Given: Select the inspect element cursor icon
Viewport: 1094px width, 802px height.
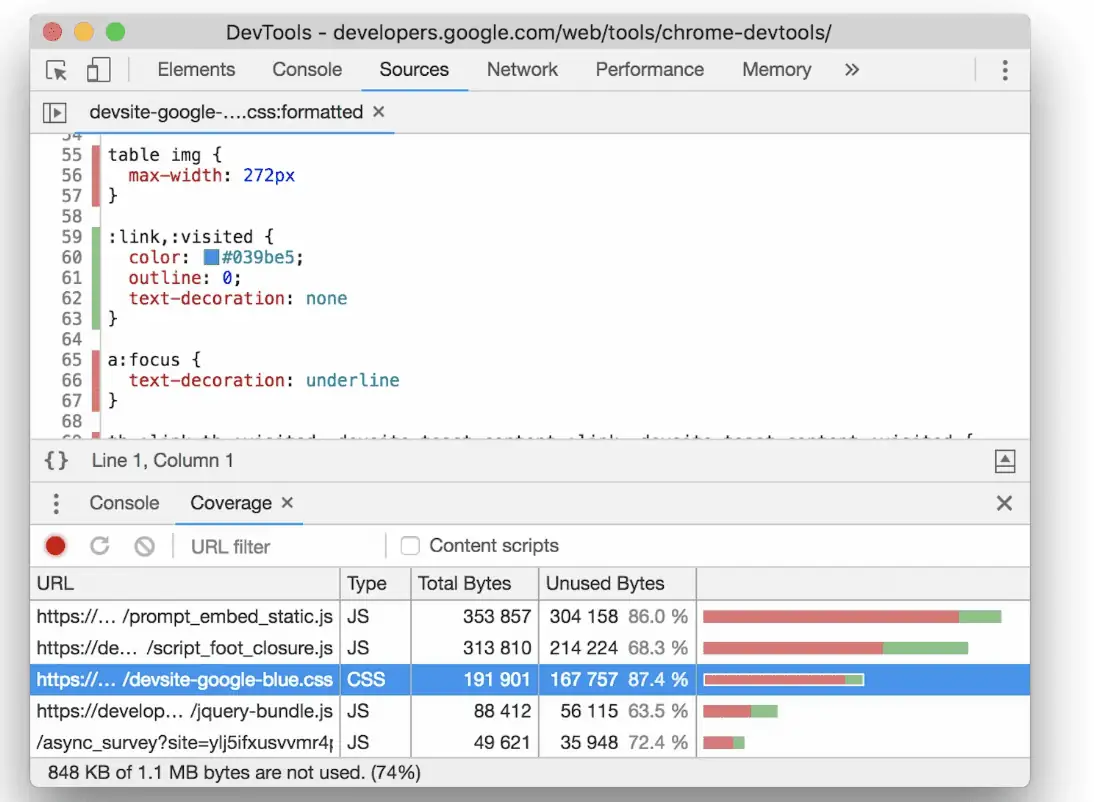Looking at the screenshot, I should [x=57, y=70].
